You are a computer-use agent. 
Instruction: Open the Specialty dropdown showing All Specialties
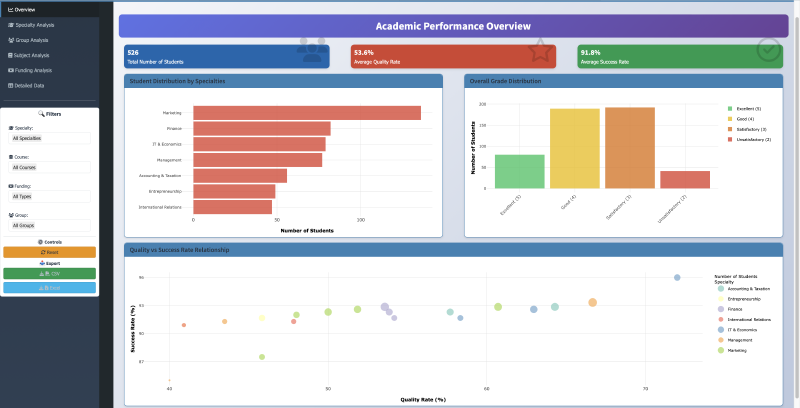click(x=49, y=138)
